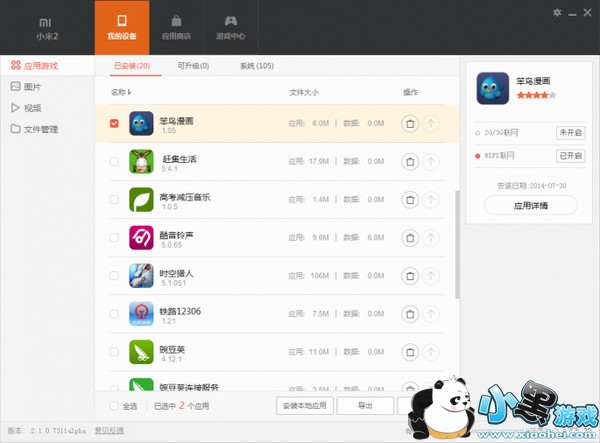Open the 我的设备 tab
Image resolution: width=600 pixels, height=443 pixels.
[122, 28]
